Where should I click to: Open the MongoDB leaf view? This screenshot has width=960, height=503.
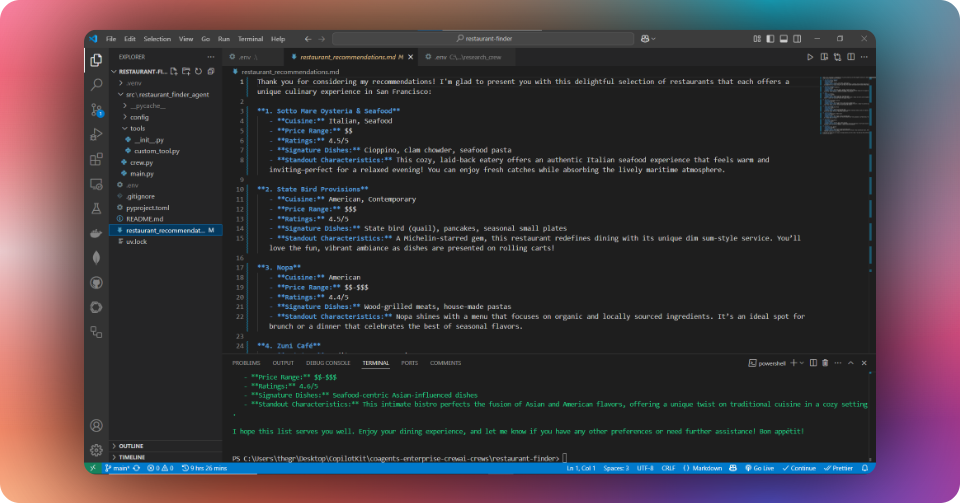(x=96, y=258)
